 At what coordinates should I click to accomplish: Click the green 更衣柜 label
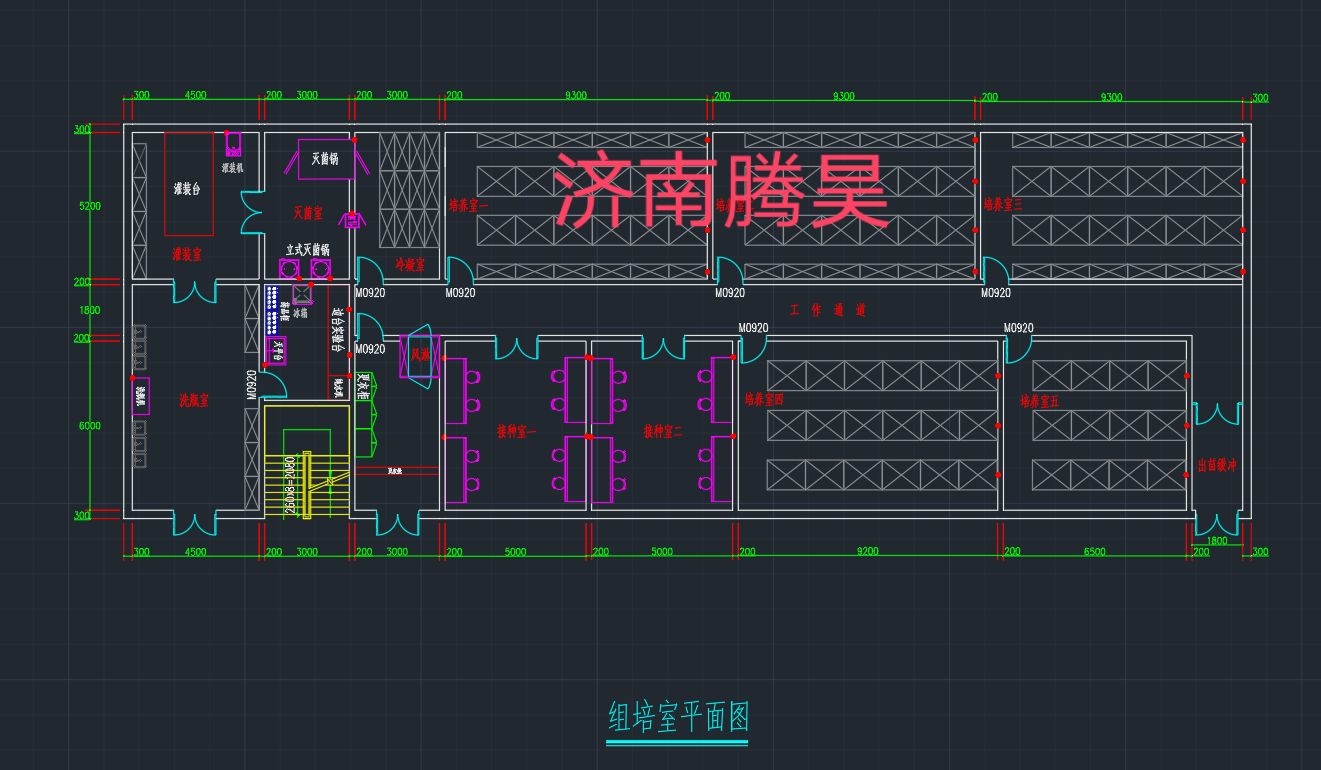(363, 387)
